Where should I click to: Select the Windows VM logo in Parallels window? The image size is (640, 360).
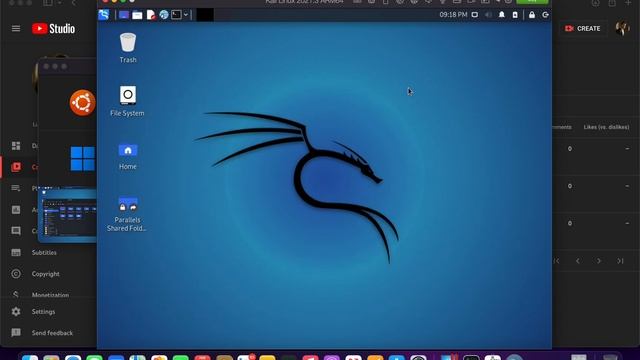click(x=83, y=159)
